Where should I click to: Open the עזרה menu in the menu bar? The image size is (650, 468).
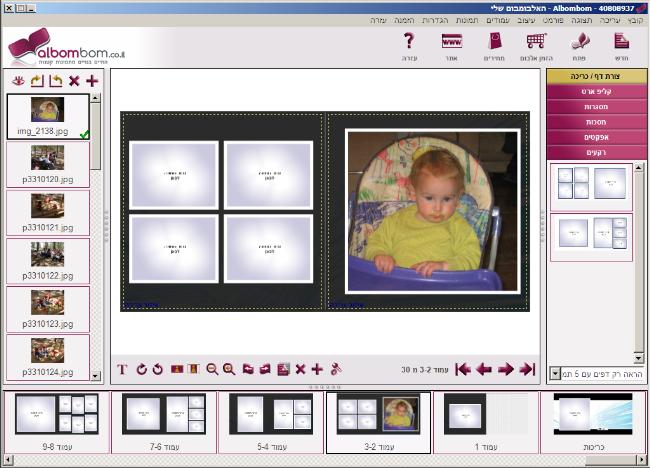(x=377, y=20)
